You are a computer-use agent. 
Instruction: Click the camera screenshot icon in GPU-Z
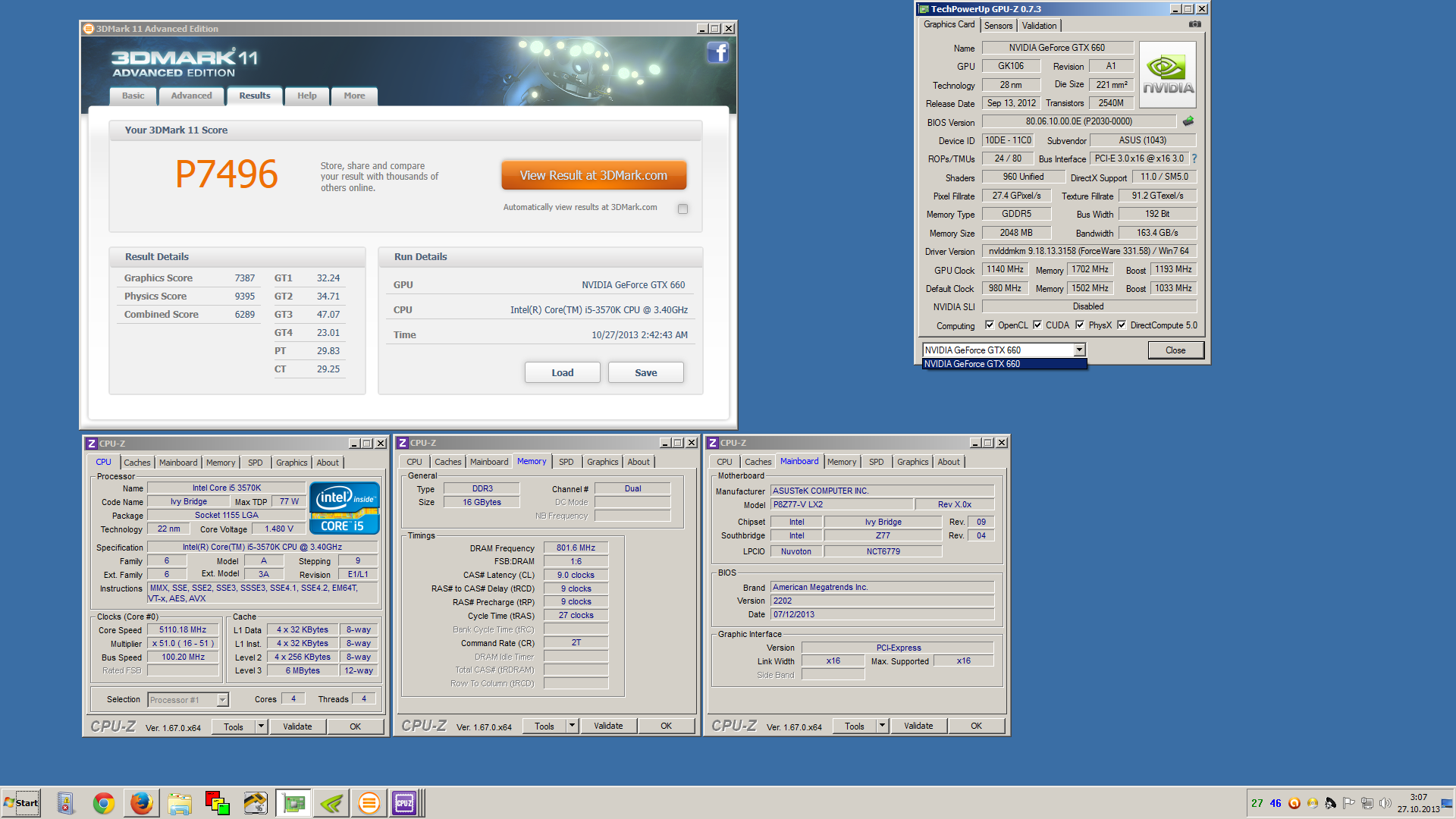(x=1195, y=24)
